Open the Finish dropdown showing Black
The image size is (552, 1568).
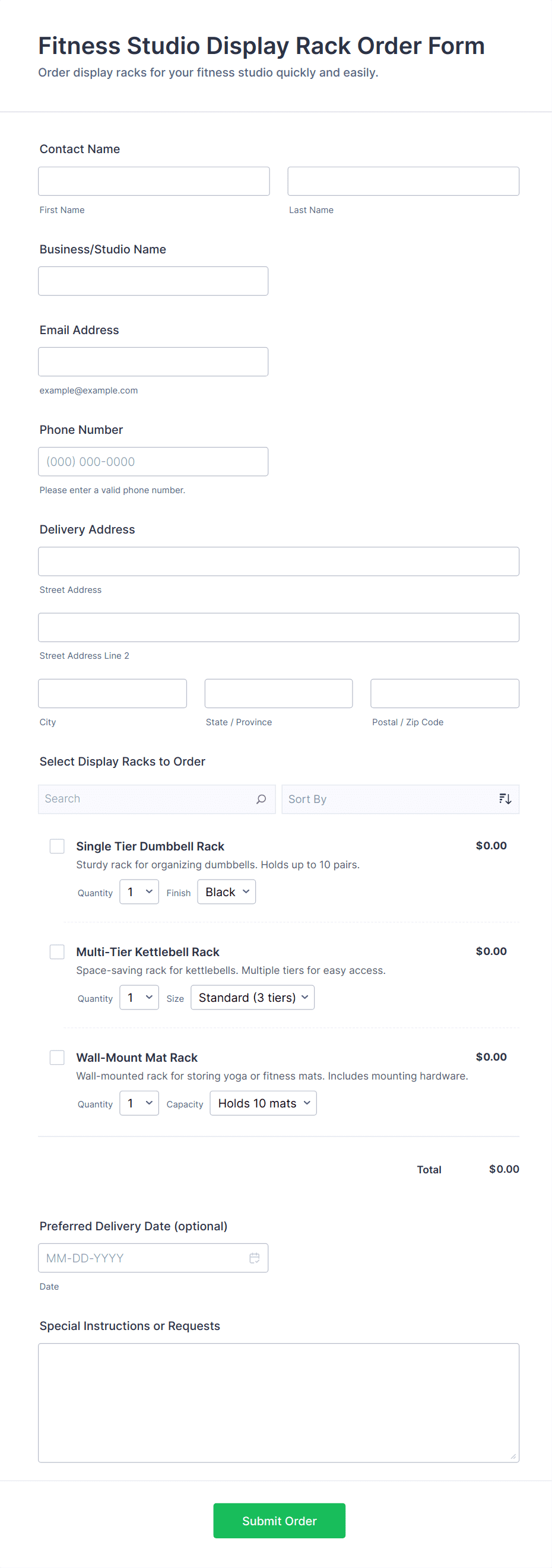226,892
